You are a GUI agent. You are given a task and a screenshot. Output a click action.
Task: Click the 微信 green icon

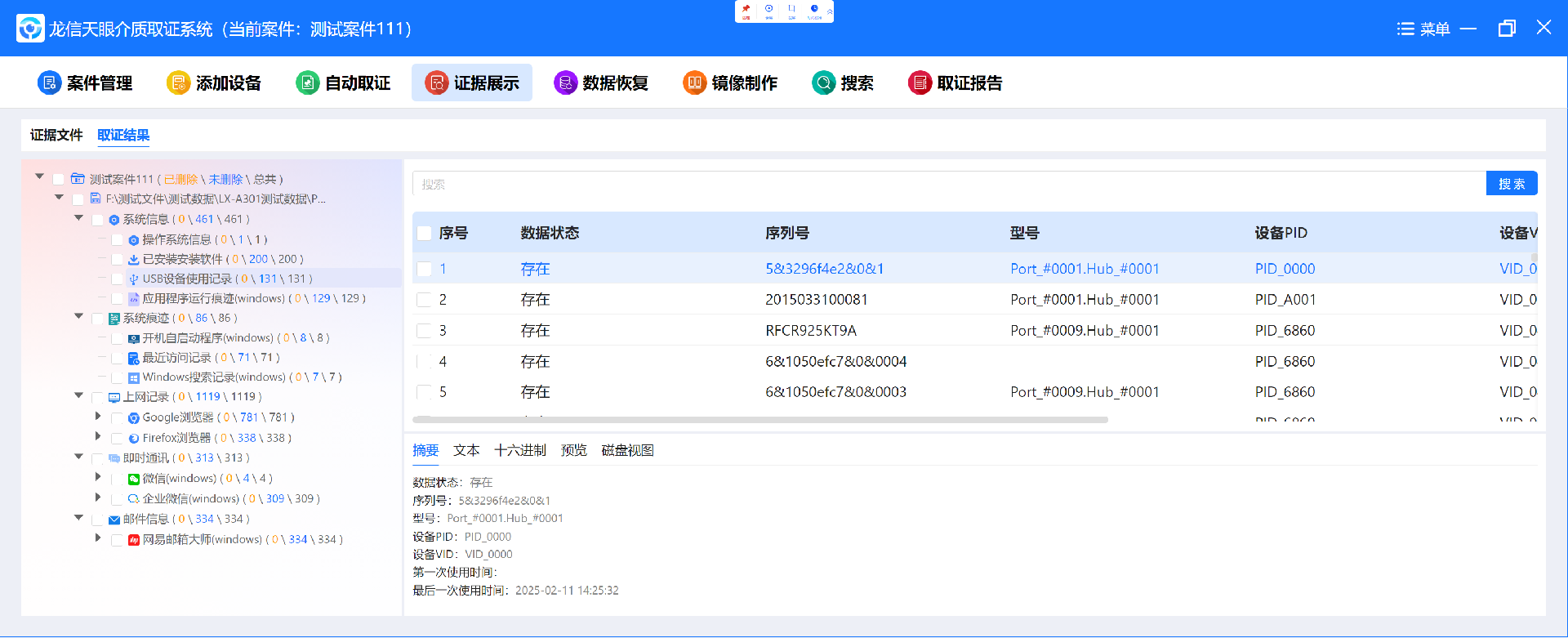coord(134,479)
